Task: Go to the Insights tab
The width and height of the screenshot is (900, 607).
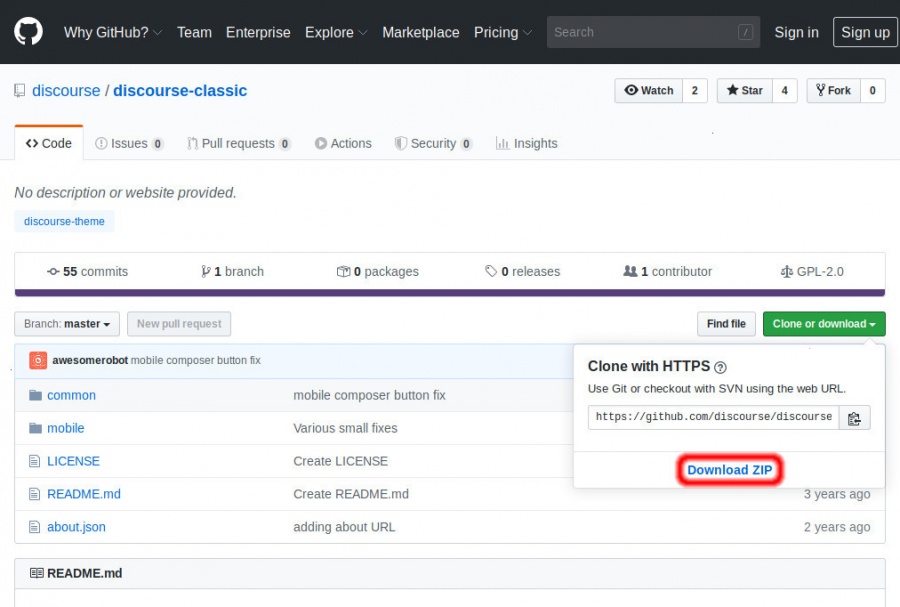Action: (526, 143)
